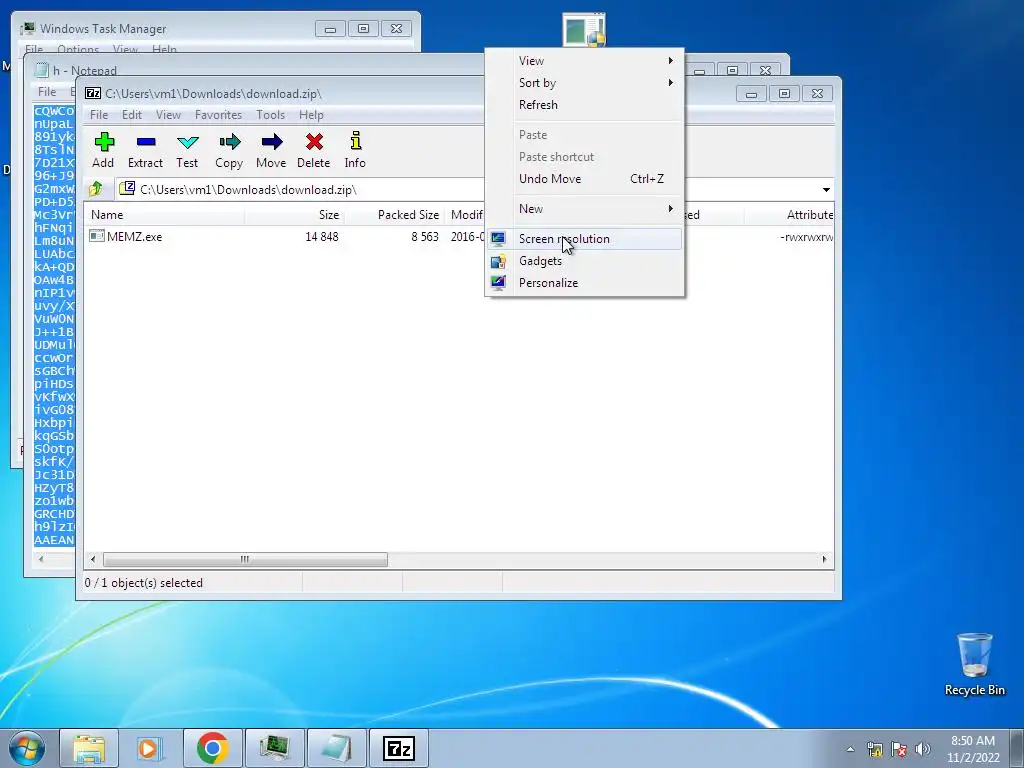The image size is (1024, 768).
Task: Open the 7-Zip Tools menu
Action: pyautogui.click(x=270, y=115)
